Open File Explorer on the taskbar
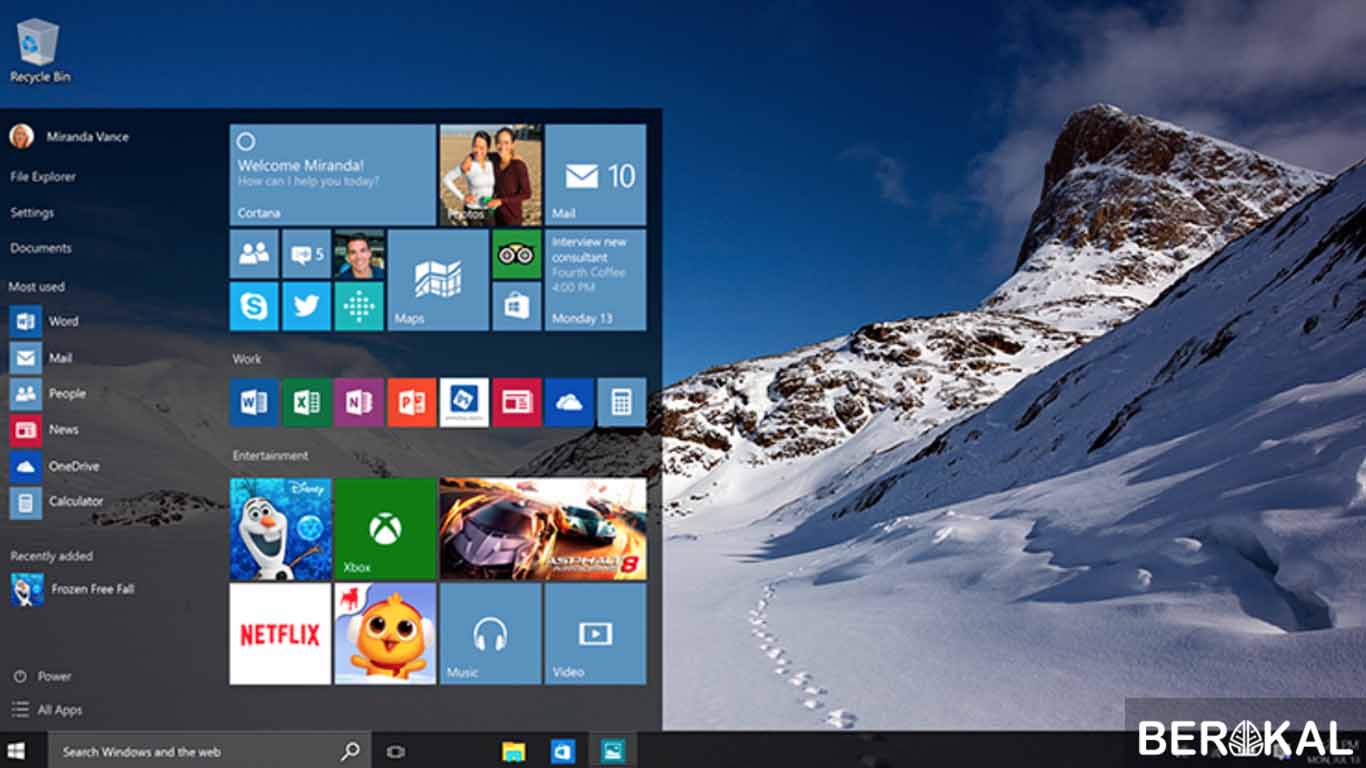This screenshot has width=1366, height=768. 513,751
